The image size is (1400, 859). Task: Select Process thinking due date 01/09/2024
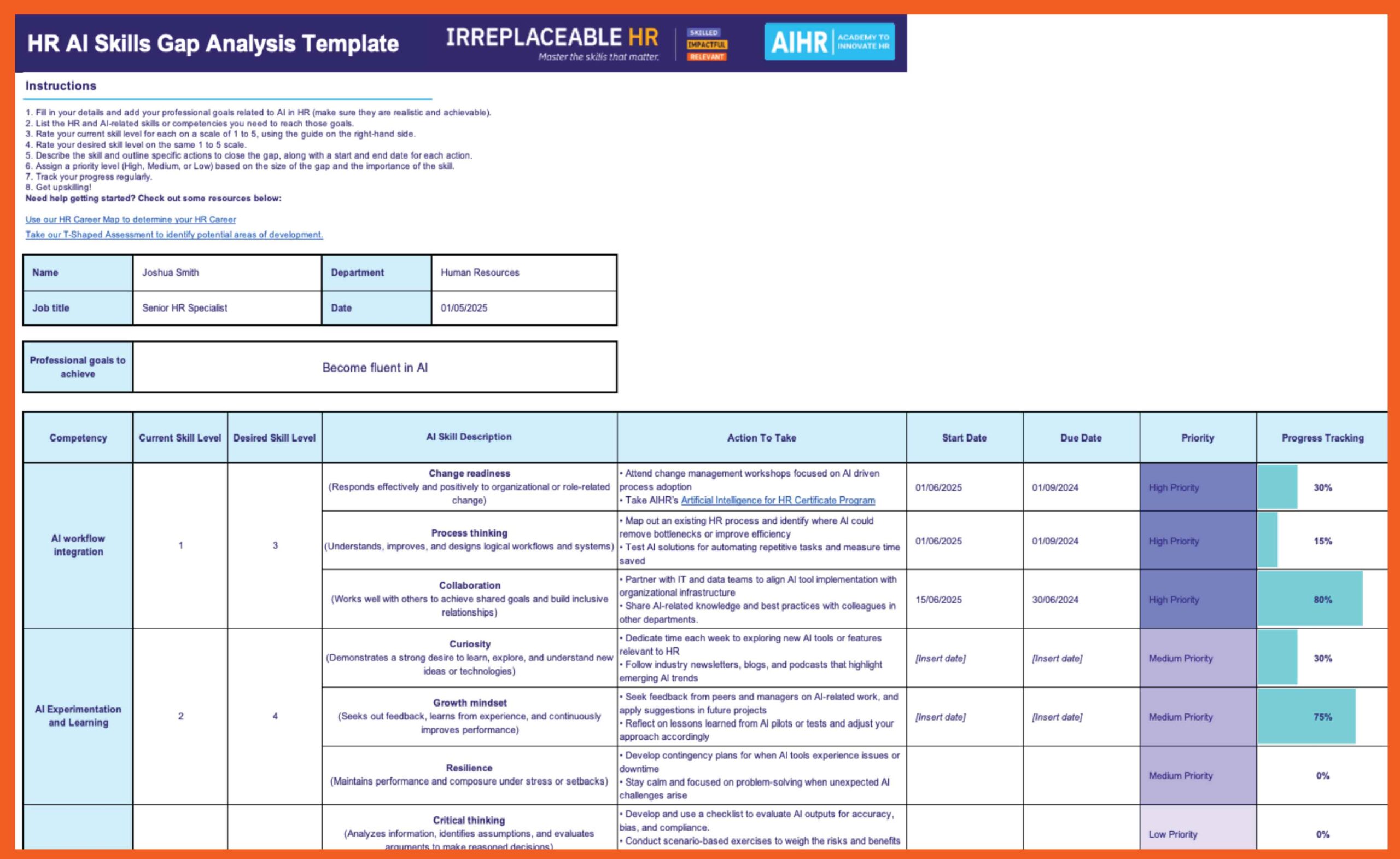[x=1081, y=541]
